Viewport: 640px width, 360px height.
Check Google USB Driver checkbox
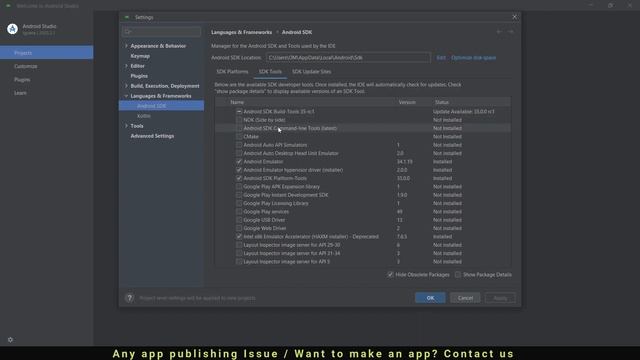pos(239,220)
